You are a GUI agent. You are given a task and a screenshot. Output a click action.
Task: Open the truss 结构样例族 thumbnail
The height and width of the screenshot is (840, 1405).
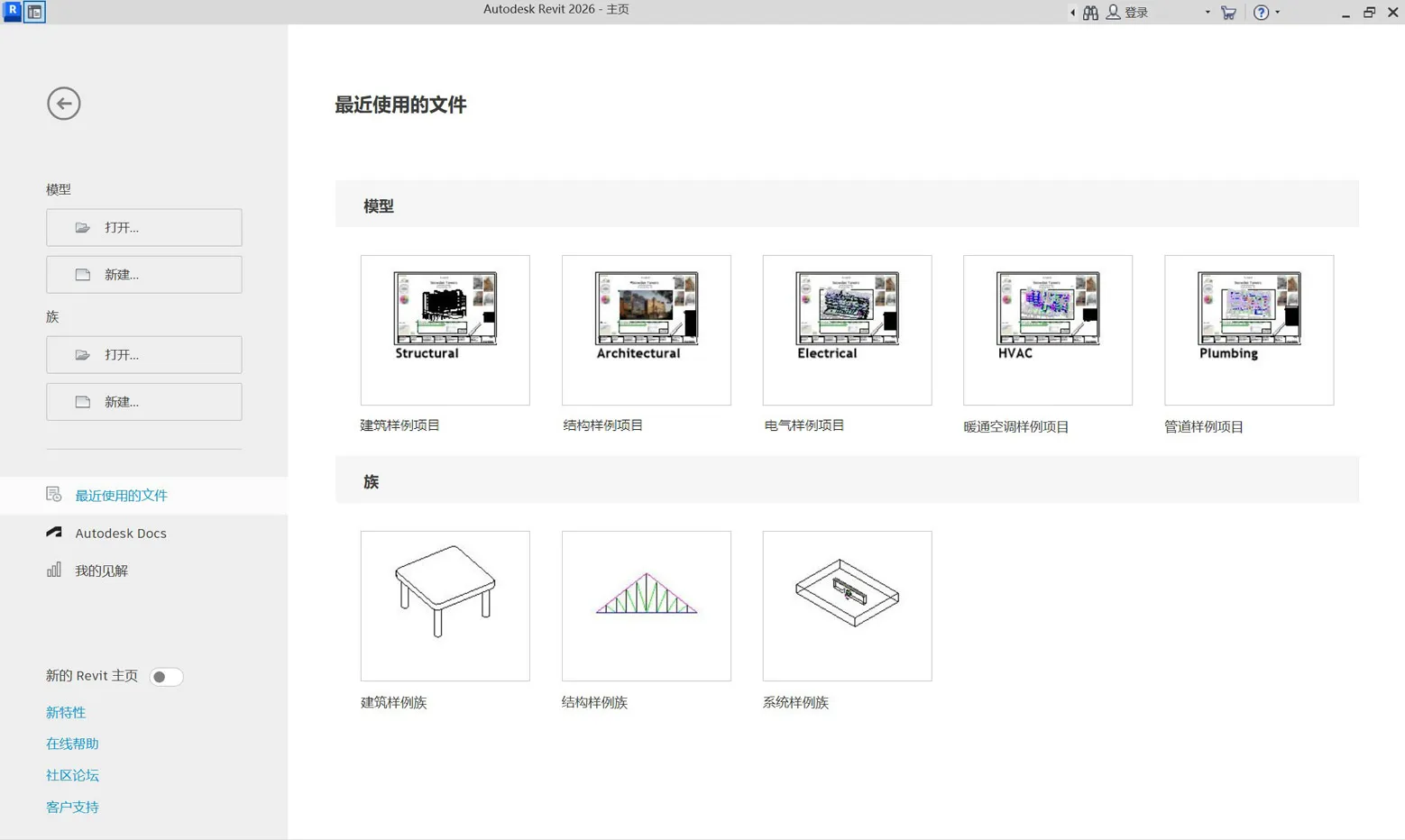[x=646, y=606]
